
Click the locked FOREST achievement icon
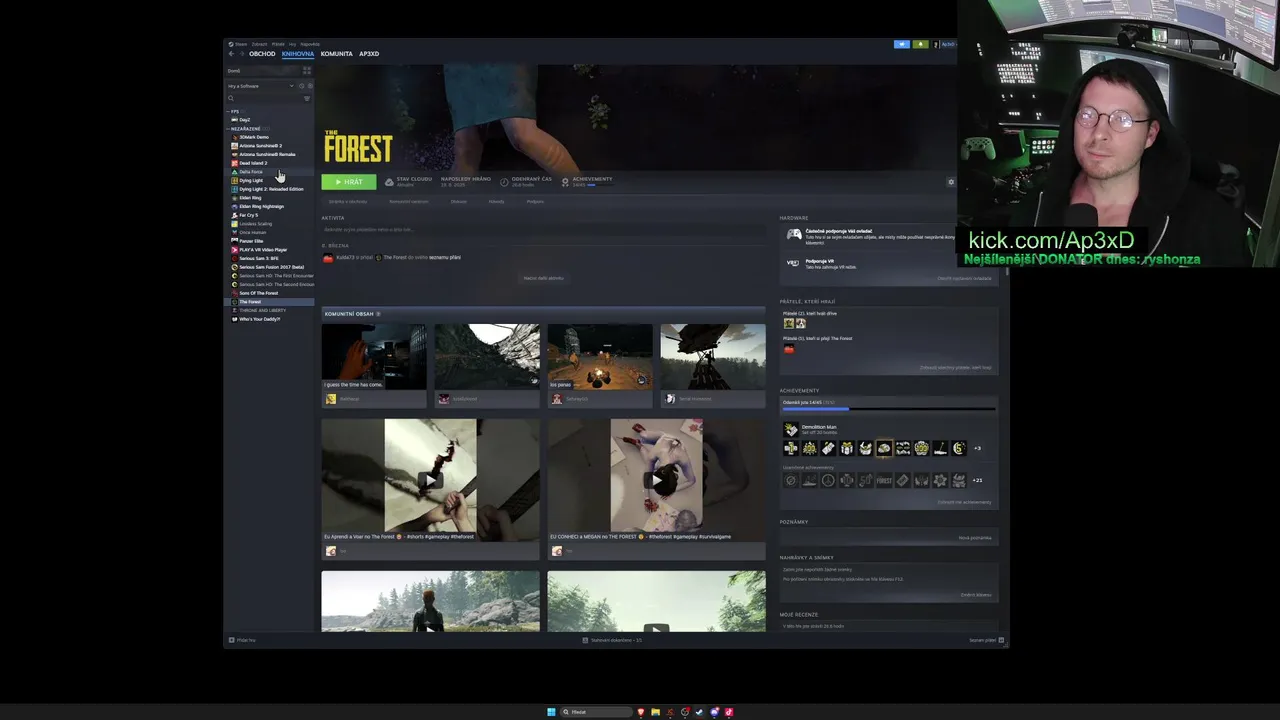point(884,480)
